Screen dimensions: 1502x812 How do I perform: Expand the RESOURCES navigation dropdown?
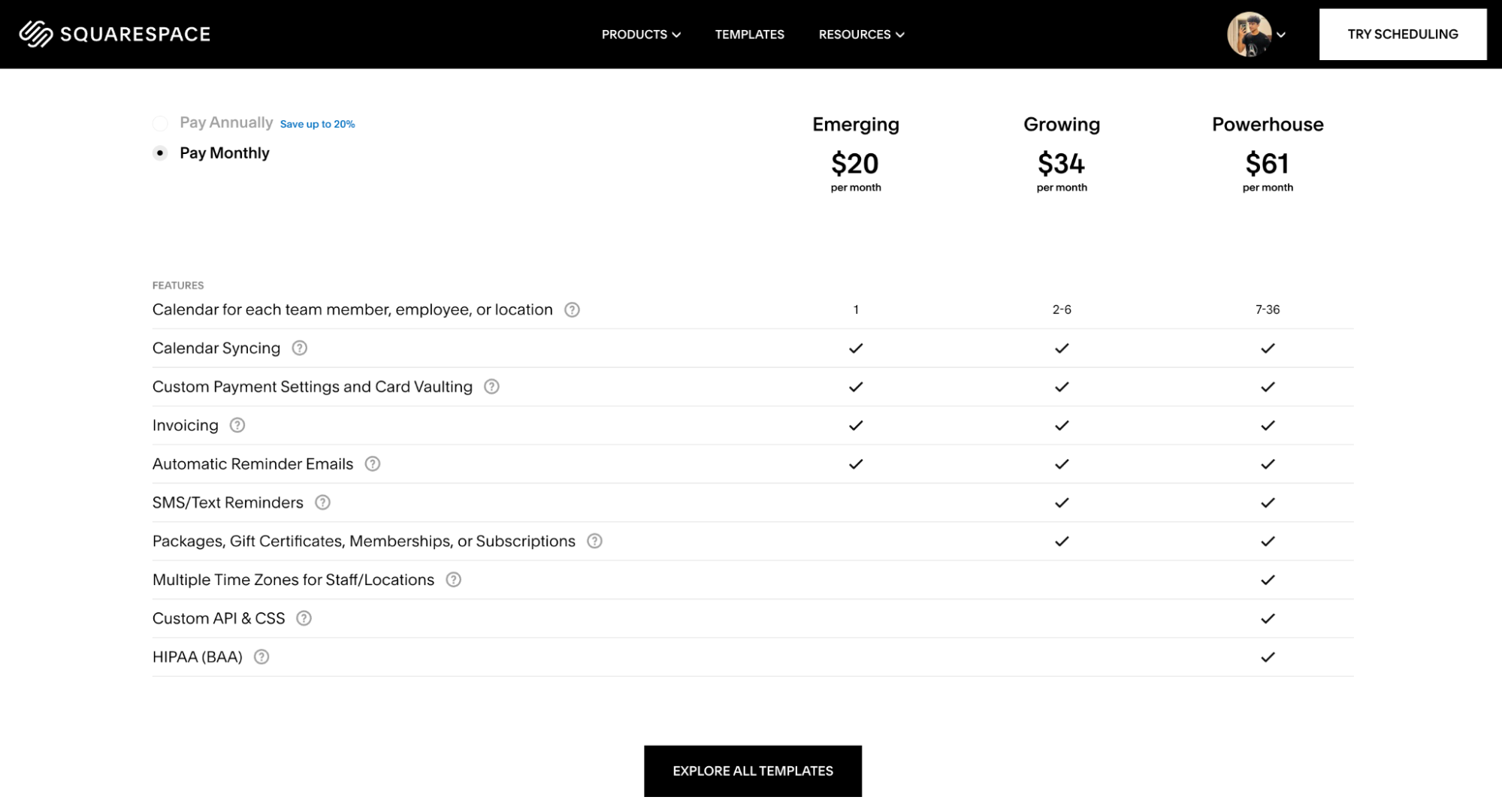pyautogui.click(x=861, y=34)
